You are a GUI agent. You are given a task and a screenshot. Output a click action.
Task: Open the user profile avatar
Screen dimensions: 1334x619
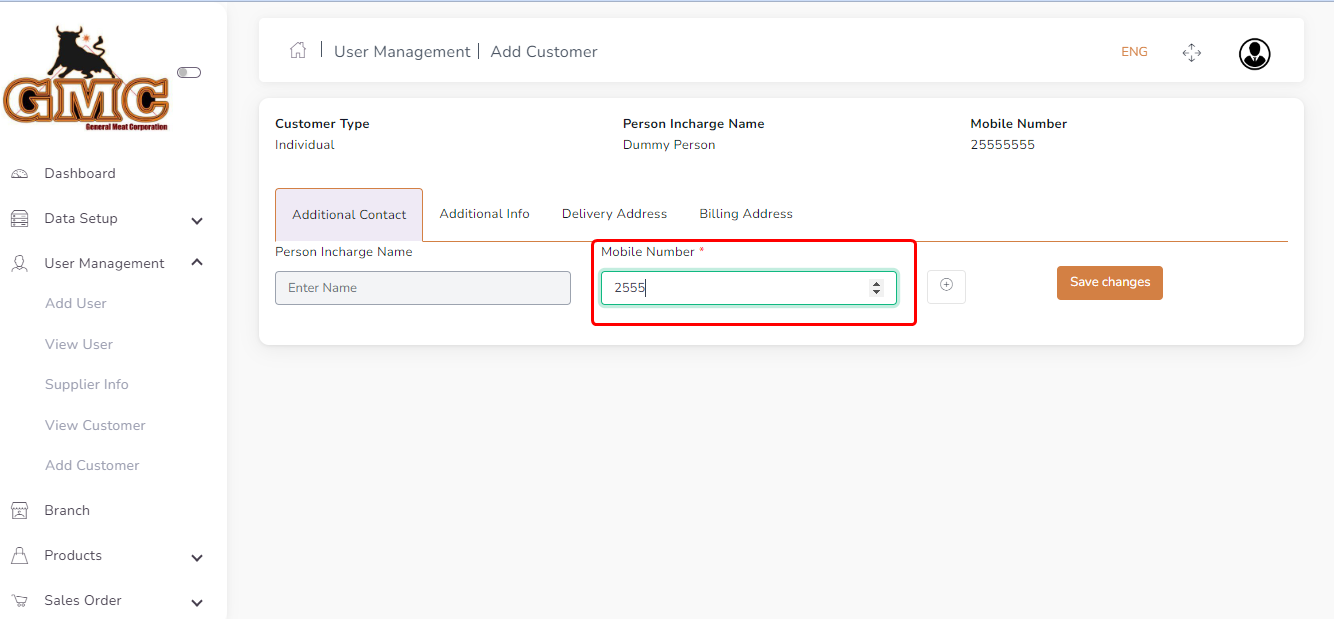[1254, 54]
